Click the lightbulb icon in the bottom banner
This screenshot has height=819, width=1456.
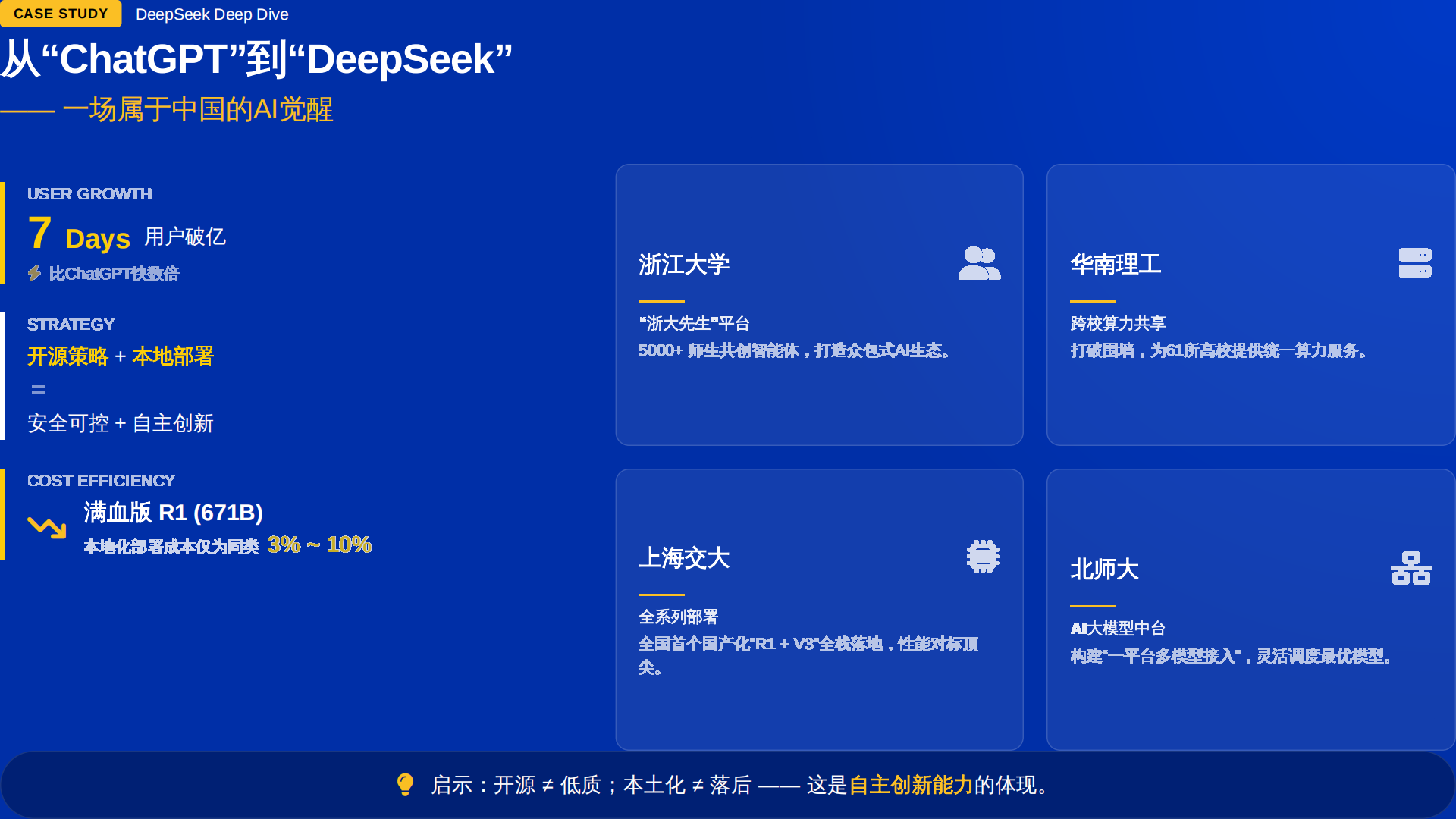pyautogui.click(x=406, y=786)
